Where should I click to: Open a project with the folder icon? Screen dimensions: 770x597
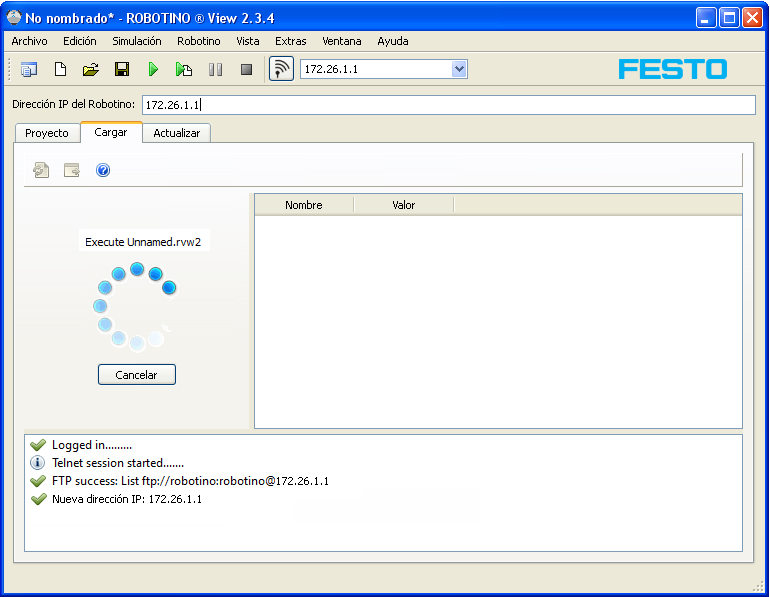click(91, 69)
